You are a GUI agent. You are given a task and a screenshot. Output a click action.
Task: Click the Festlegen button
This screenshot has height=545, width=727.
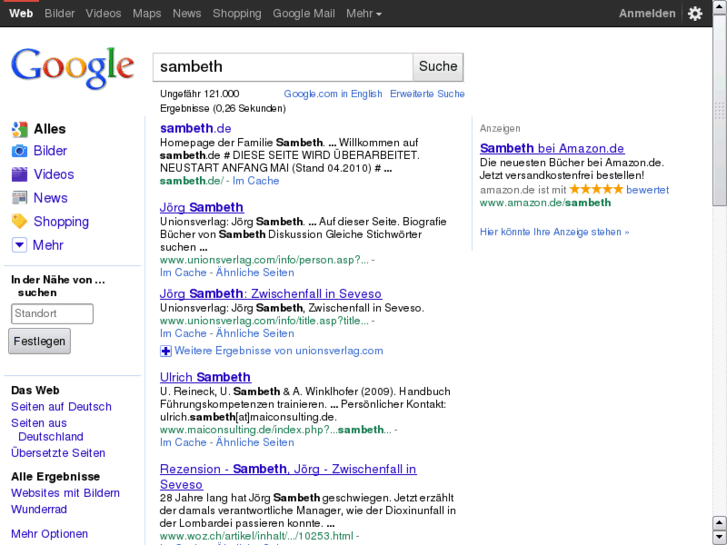coord(39,341)
